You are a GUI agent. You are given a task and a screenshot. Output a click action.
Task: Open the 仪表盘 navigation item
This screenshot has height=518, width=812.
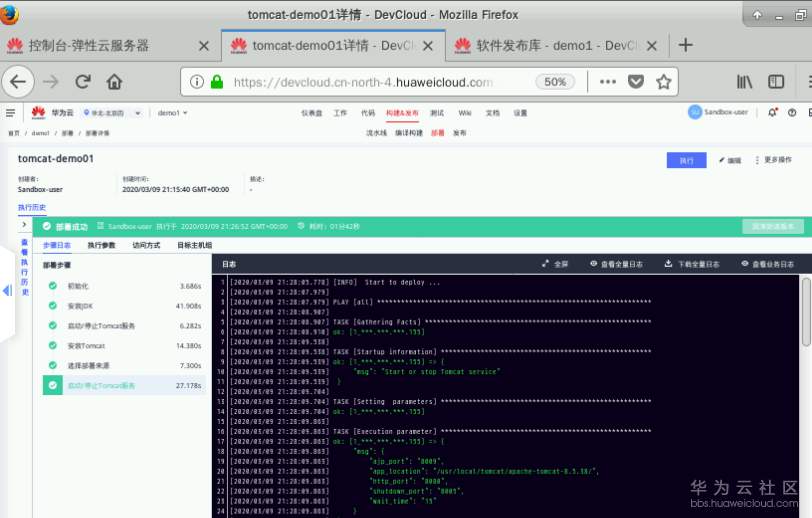[312, 113]
